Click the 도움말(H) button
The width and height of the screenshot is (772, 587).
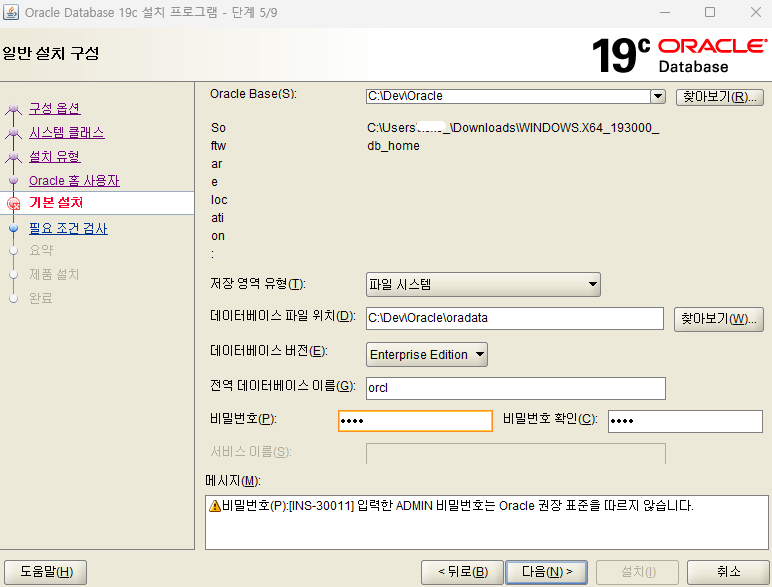point(46,572)
